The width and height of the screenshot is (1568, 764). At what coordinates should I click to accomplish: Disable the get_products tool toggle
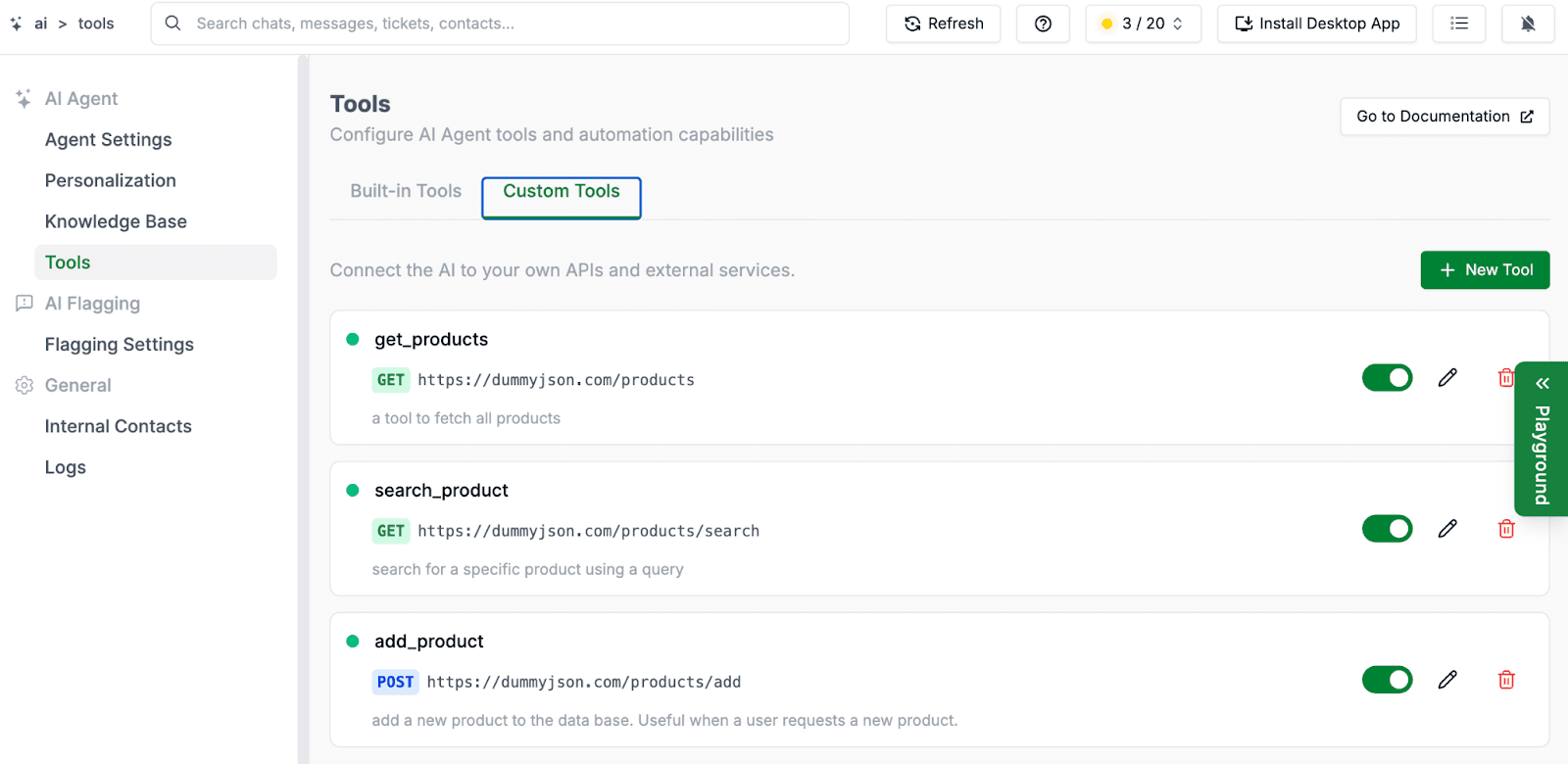[x=1387, y=378]
